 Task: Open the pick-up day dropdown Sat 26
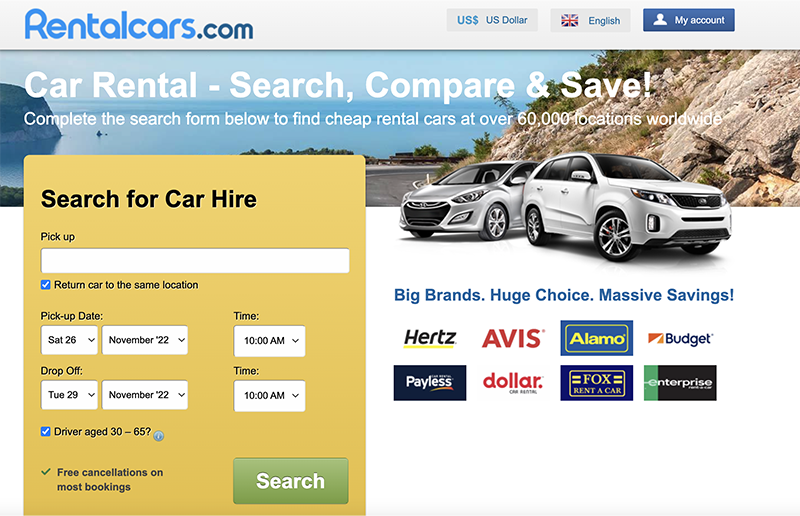click(69, 340)
